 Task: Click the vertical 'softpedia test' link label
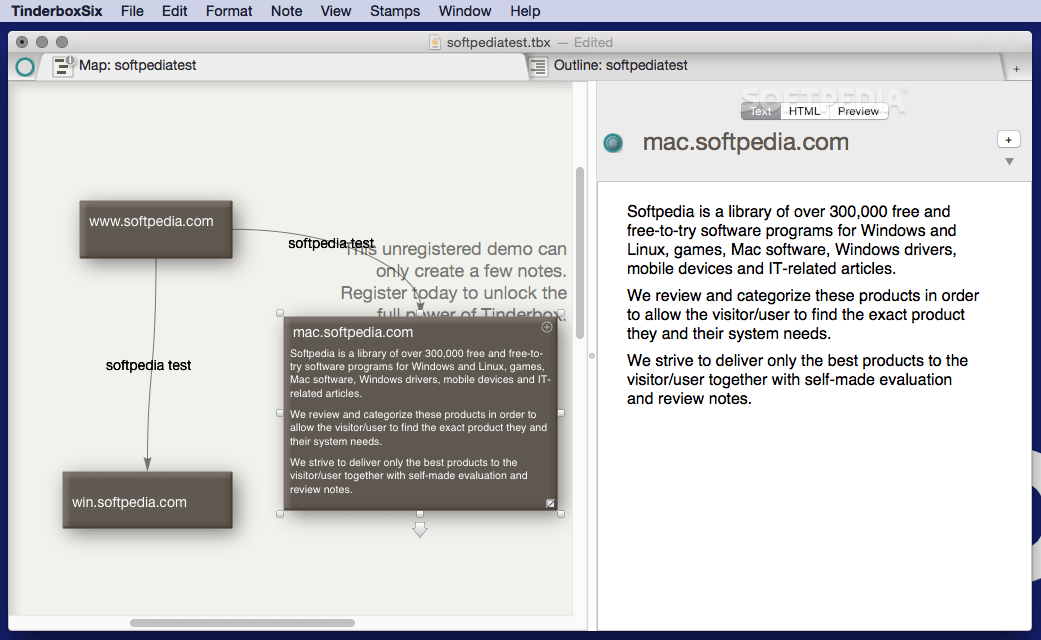click(148, 365)
